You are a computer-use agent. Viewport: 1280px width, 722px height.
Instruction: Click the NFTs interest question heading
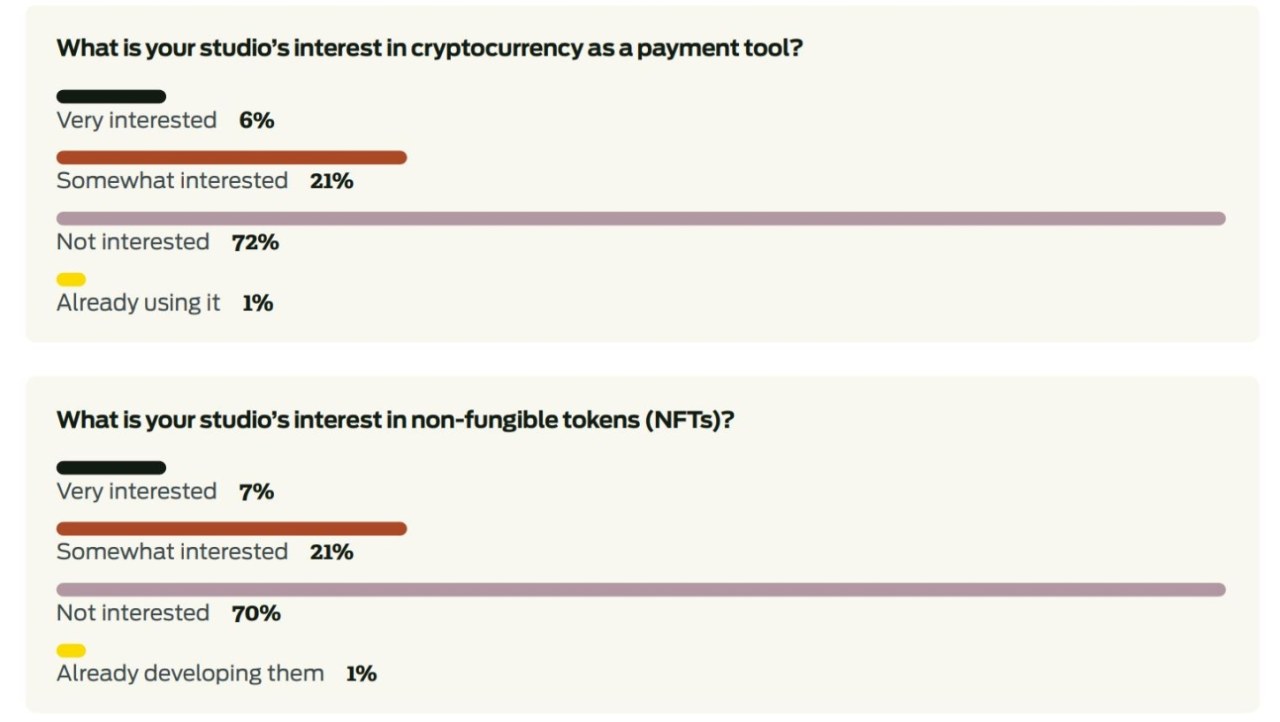(395, 419)
